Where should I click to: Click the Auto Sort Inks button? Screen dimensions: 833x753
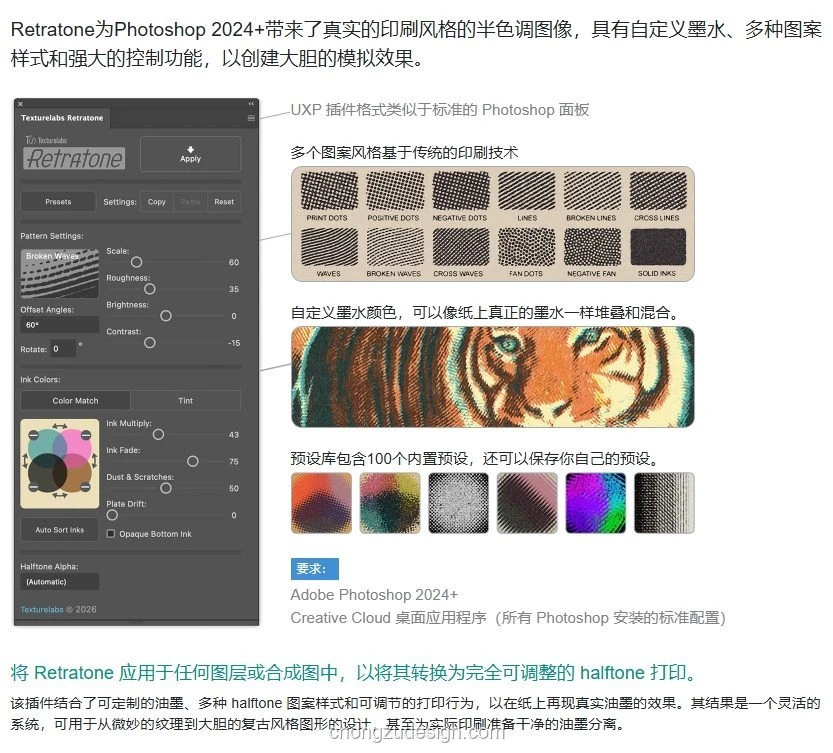tap(60, 530)
